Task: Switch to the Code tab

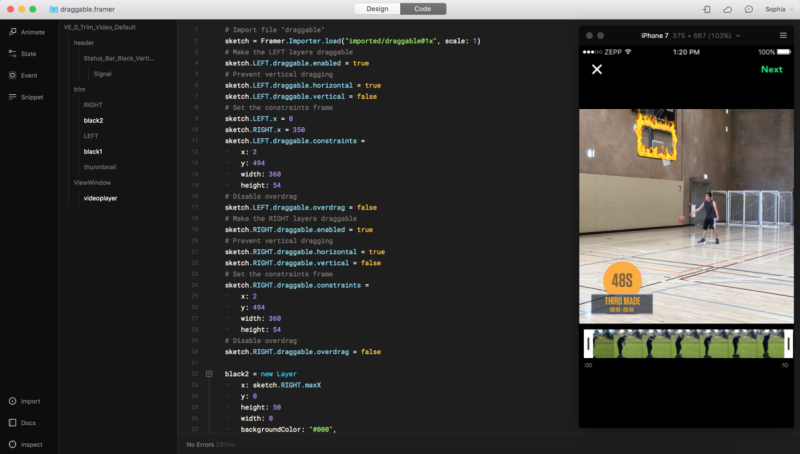Action: tap(423, 9)
